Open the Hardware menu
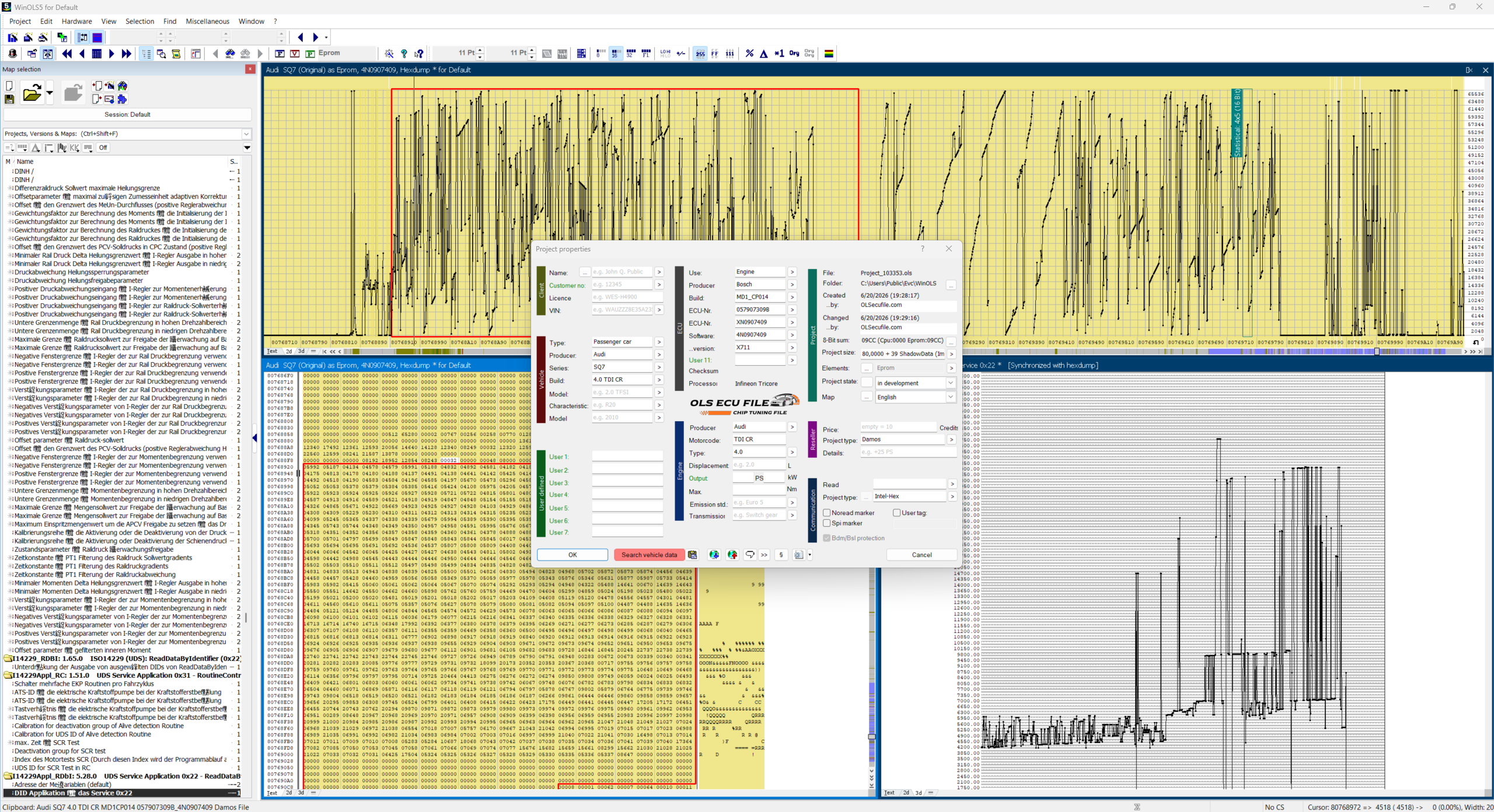The image size is (1494, 812). coord(76,21)
